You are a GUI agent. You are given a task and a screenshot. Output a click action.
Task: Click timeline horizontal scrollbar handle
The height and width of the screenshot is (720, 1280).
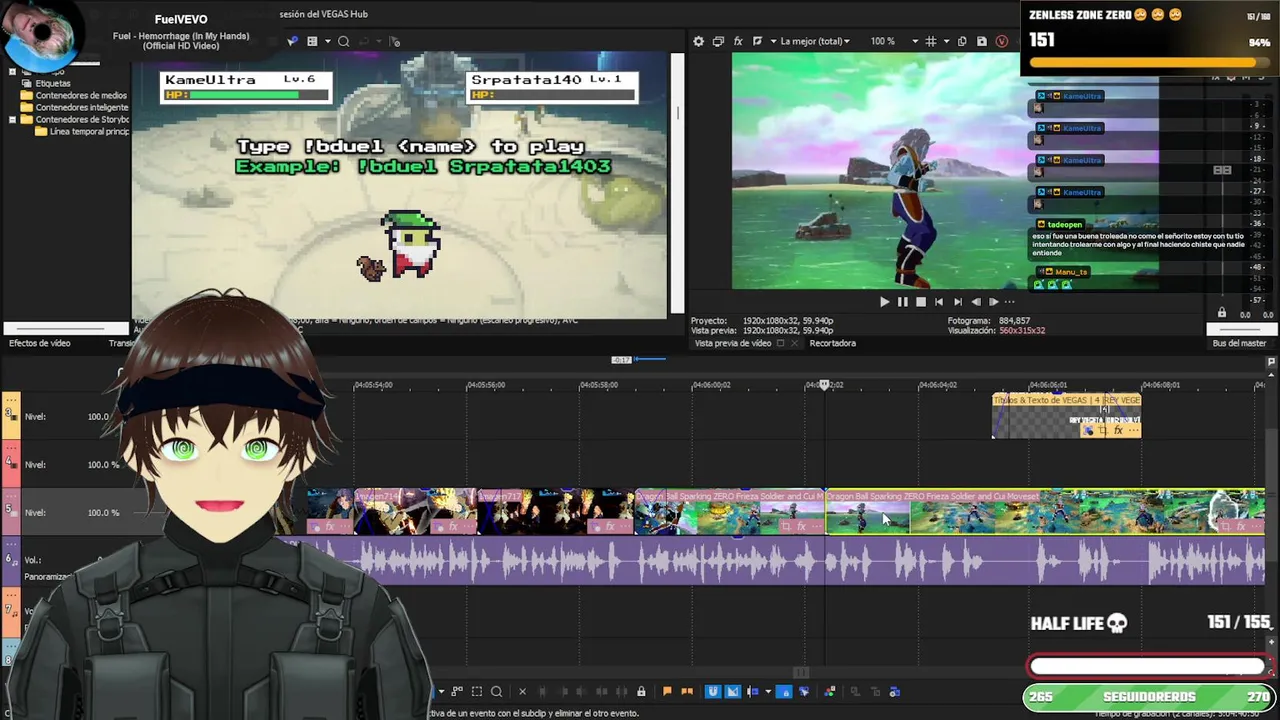pyautogui.click(x=800, y=673)
